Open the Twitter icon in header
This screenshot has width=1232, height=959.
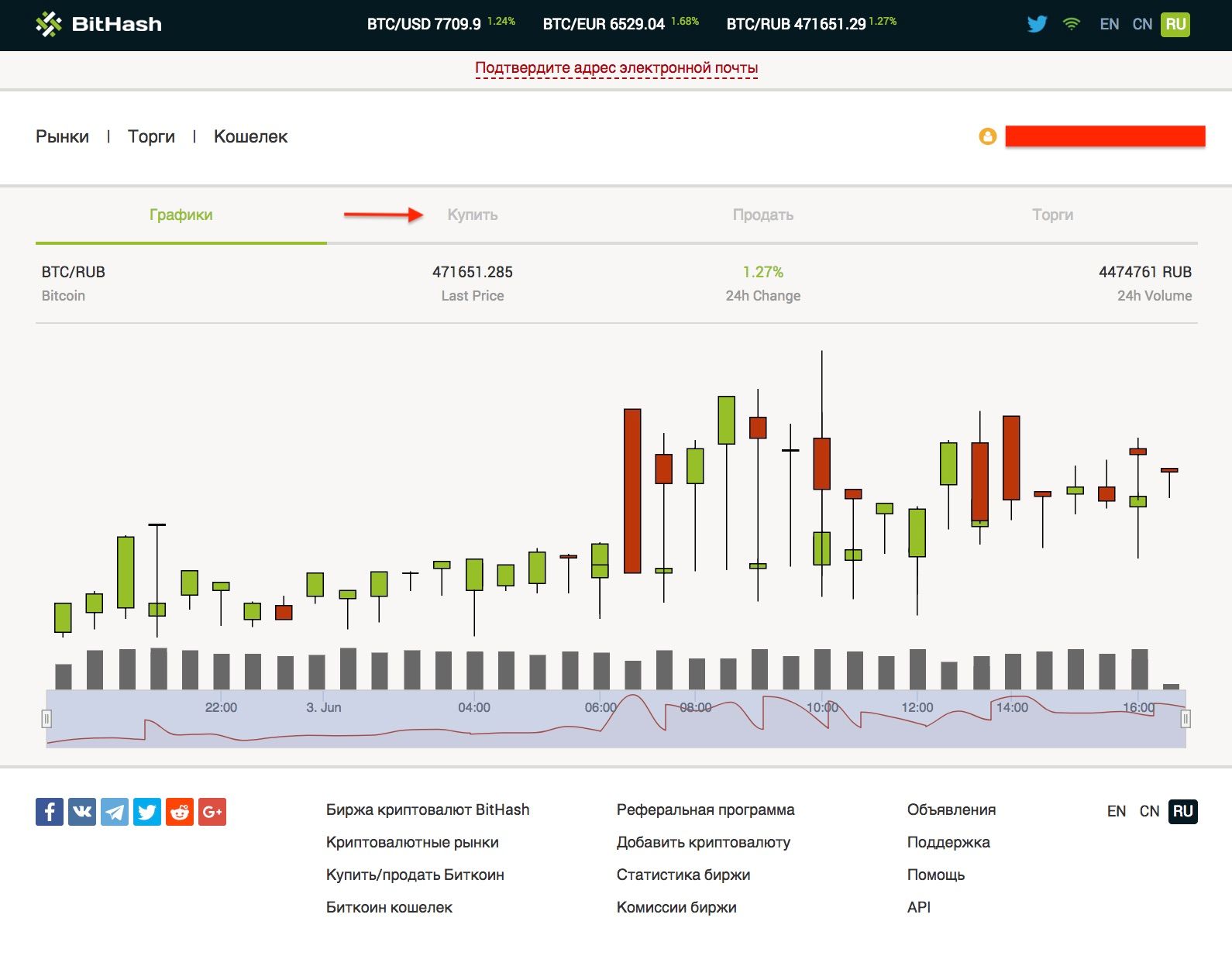click(x=1037, y=24)
